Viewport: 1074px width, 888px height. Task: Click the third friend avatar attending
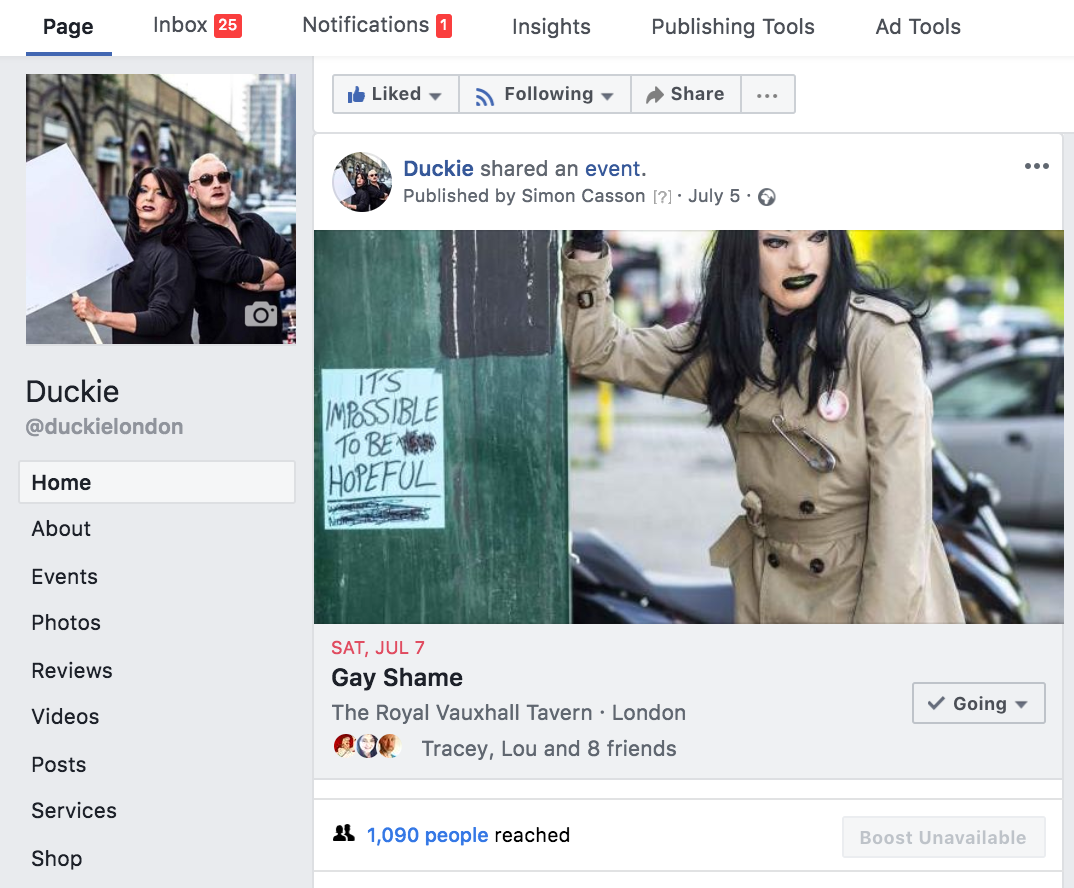(388, 745)
